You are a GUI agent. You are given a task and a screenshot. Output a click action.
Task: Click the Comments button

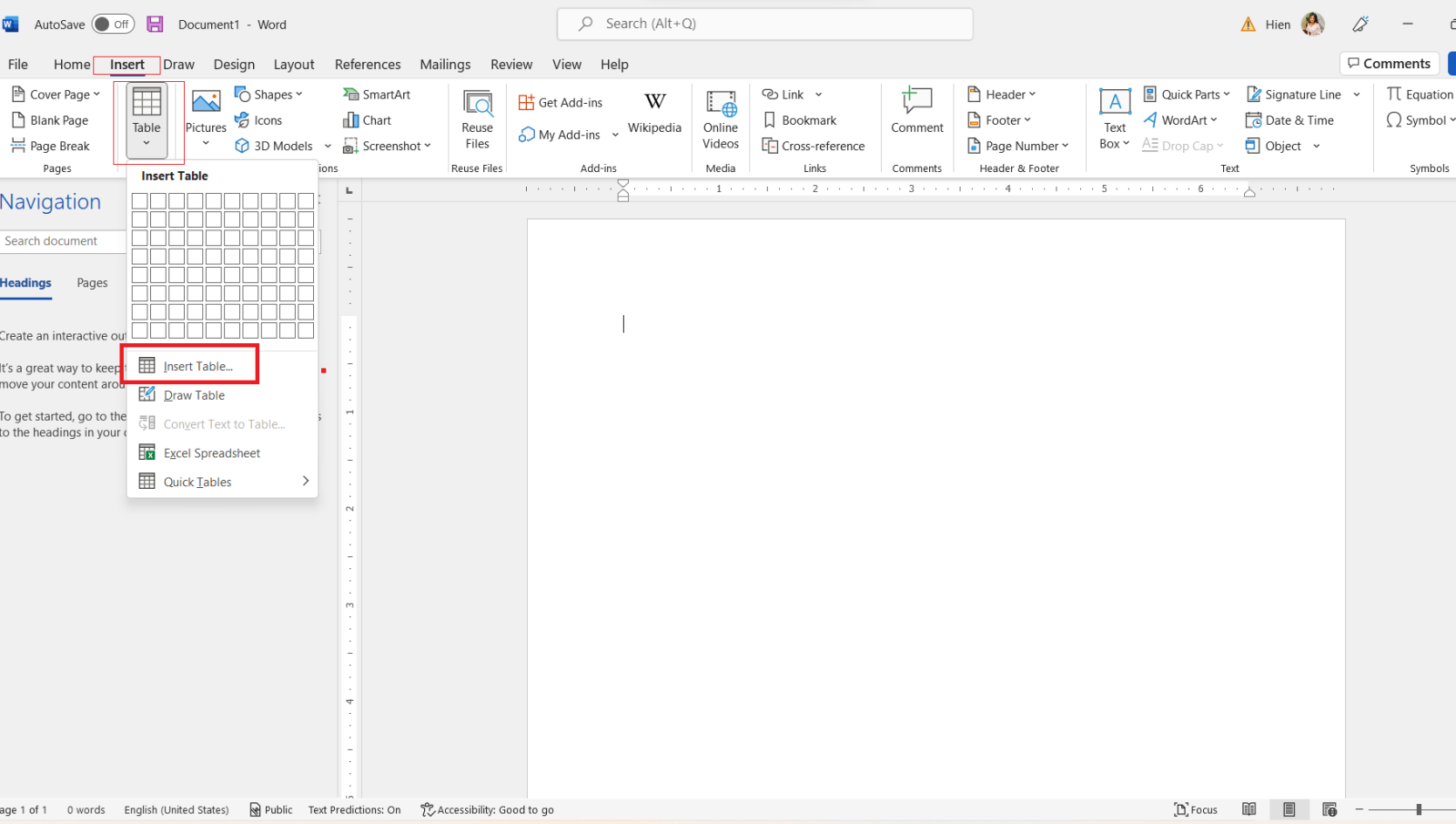point(1390,64)
